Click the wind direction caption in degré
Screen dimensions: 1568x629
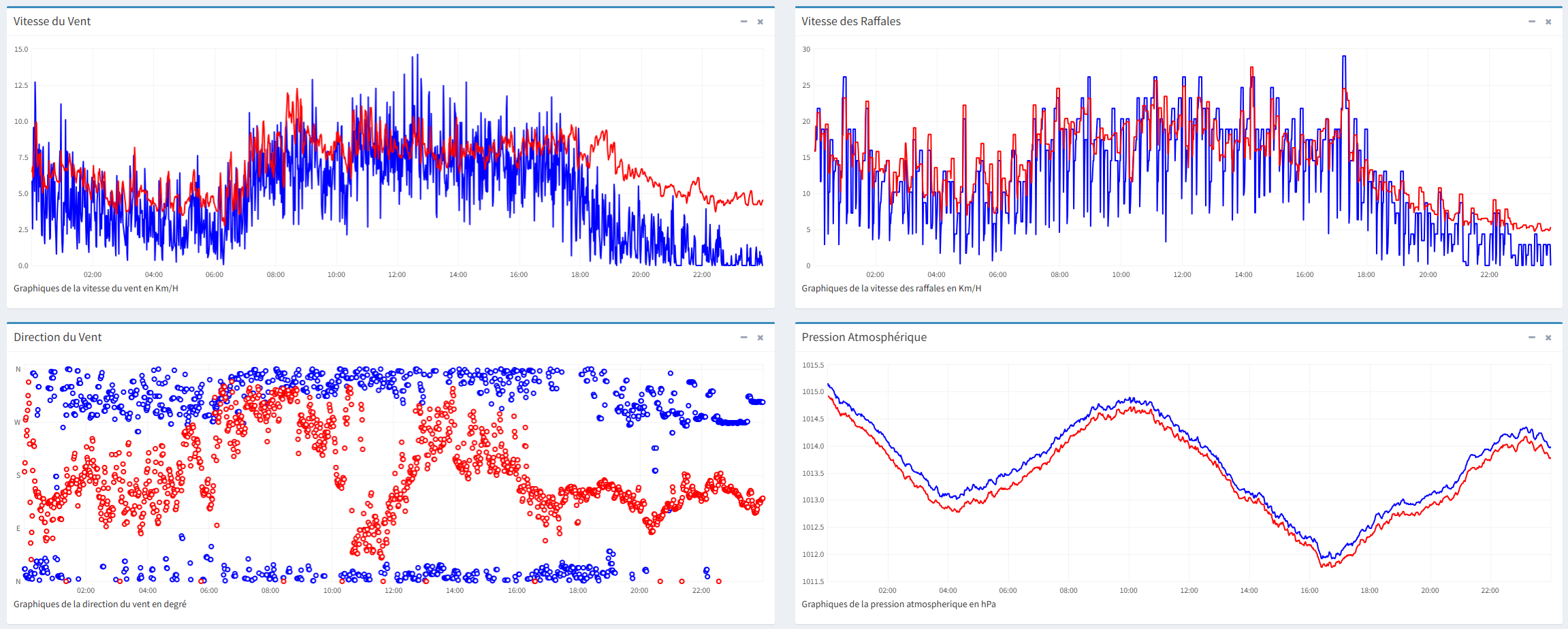tap(100, 604)
